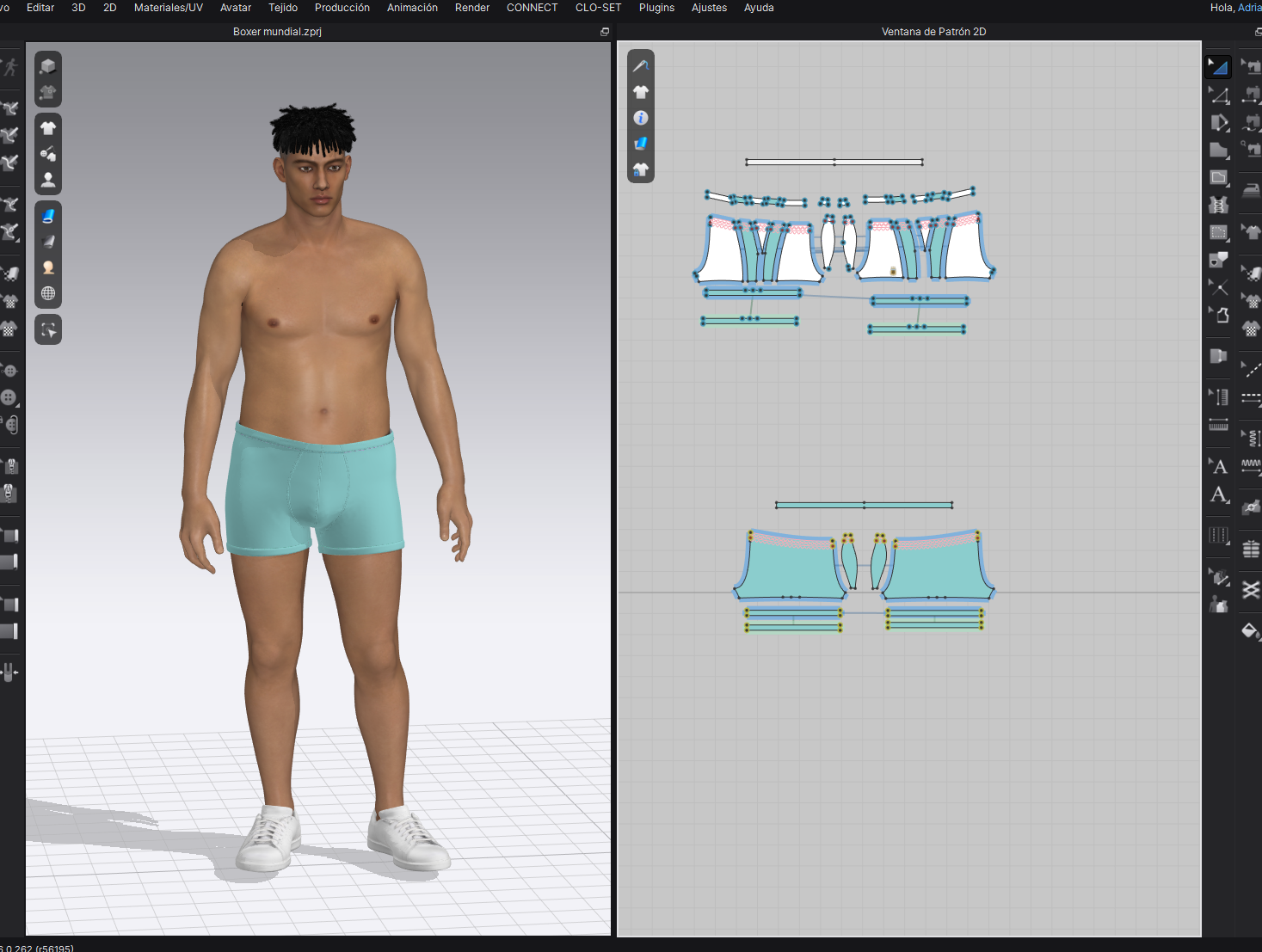Click the Ventana de Patrón 2D title
1262x952 pixels.
click(x=933, y=32)
